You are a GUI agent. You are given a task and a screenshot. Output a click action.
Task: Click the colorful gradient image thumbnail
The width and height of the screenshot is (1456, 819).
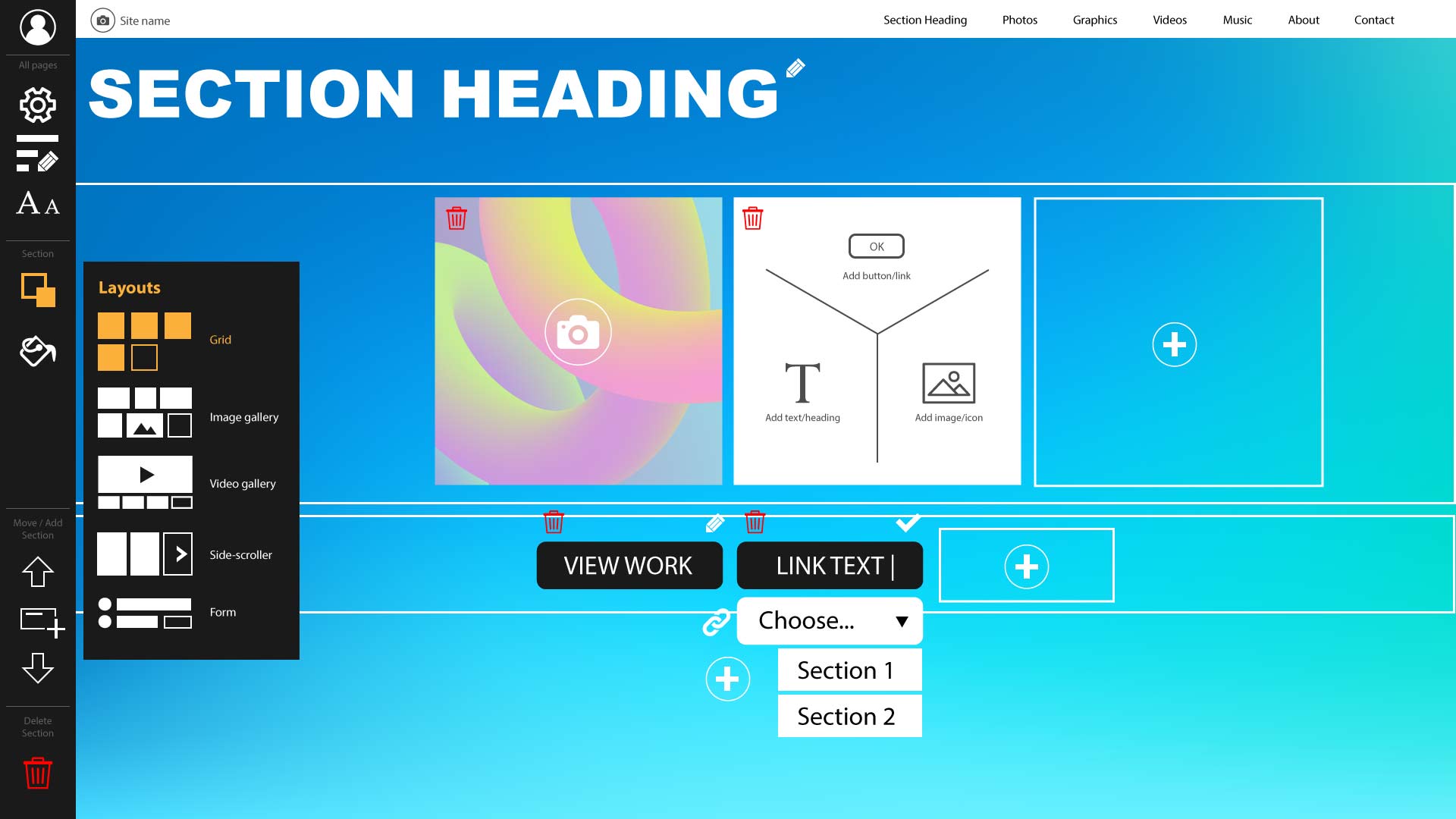coord(579,341)
